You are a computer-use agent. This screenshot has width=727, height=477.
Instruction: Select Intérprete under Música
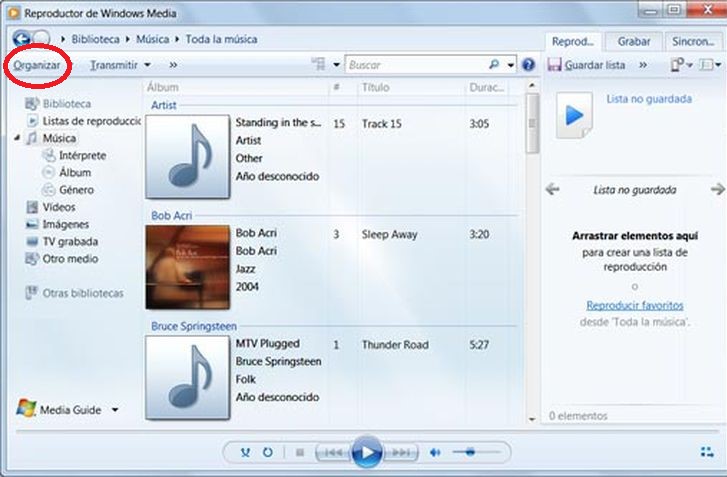[83, 155]
